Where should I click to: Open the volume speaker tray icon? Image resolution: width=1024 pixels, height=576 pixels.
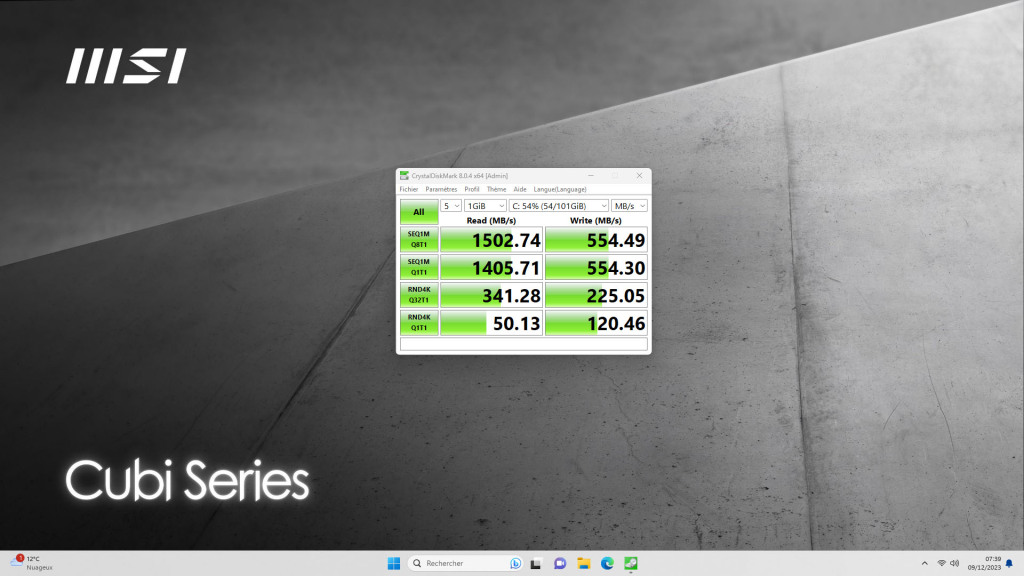tap(955, 563)
